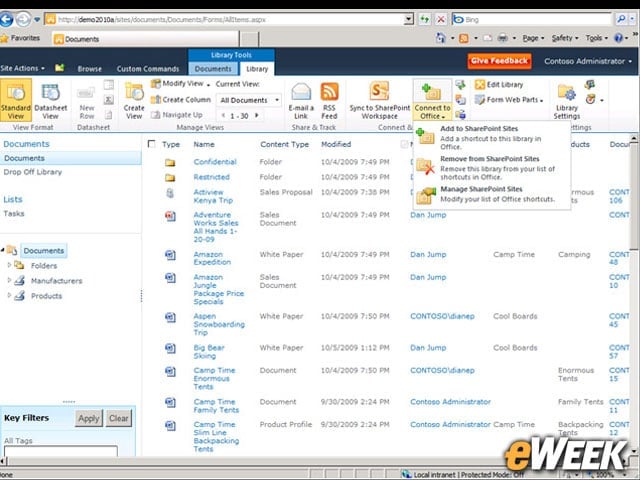The height and width of the screenshot is (480, 640).
Task: Open browser Page menu
Action: click(533, 38)
